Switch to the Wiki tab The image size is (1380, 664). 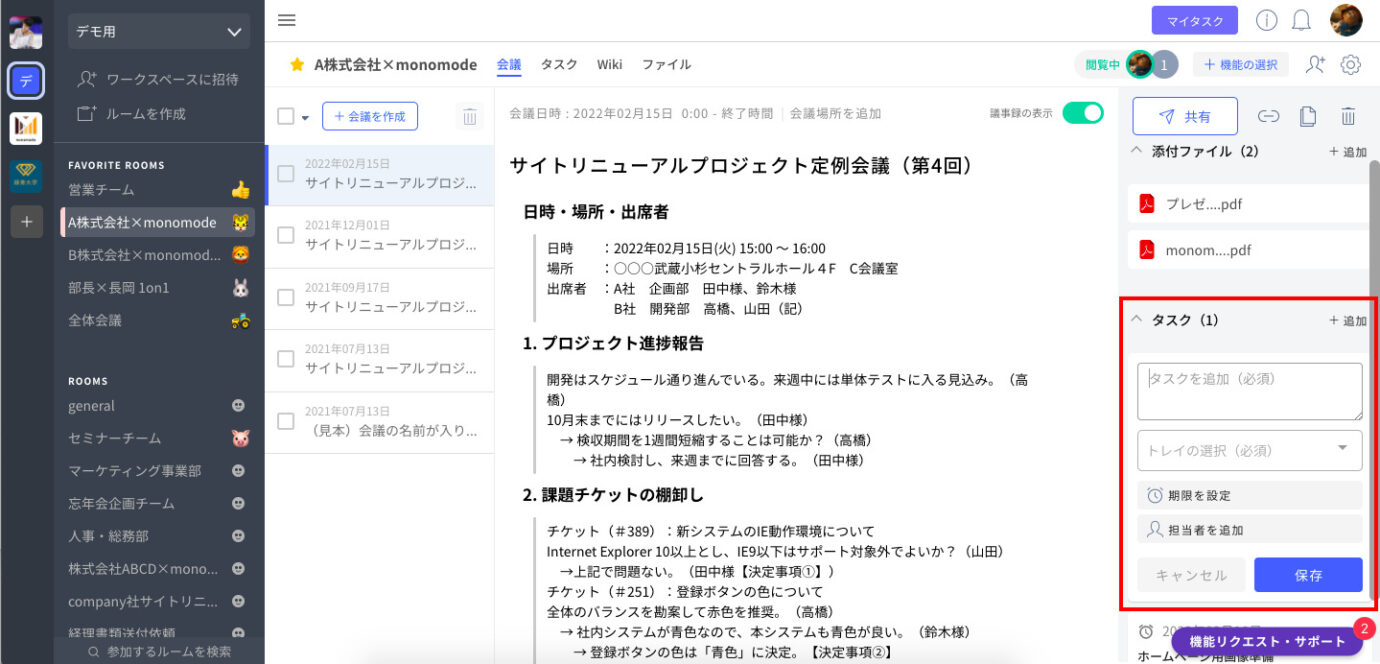610,64
